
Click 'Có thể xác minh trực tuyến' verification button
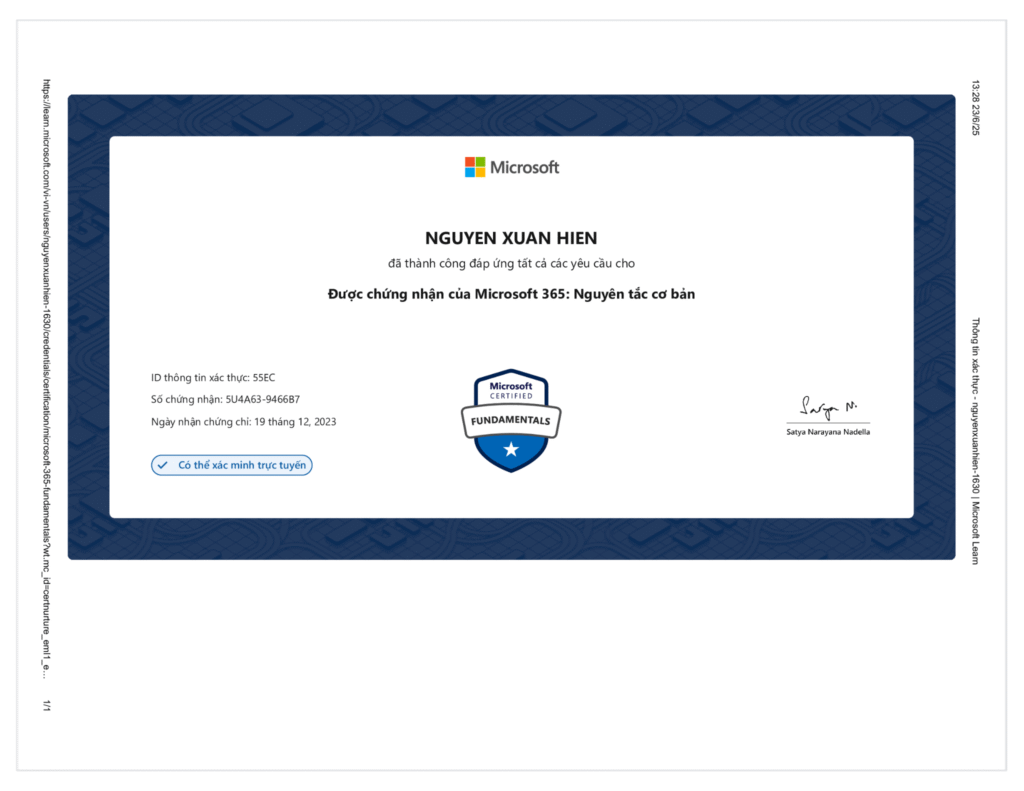pyautogui.click(x=231, y=465)
